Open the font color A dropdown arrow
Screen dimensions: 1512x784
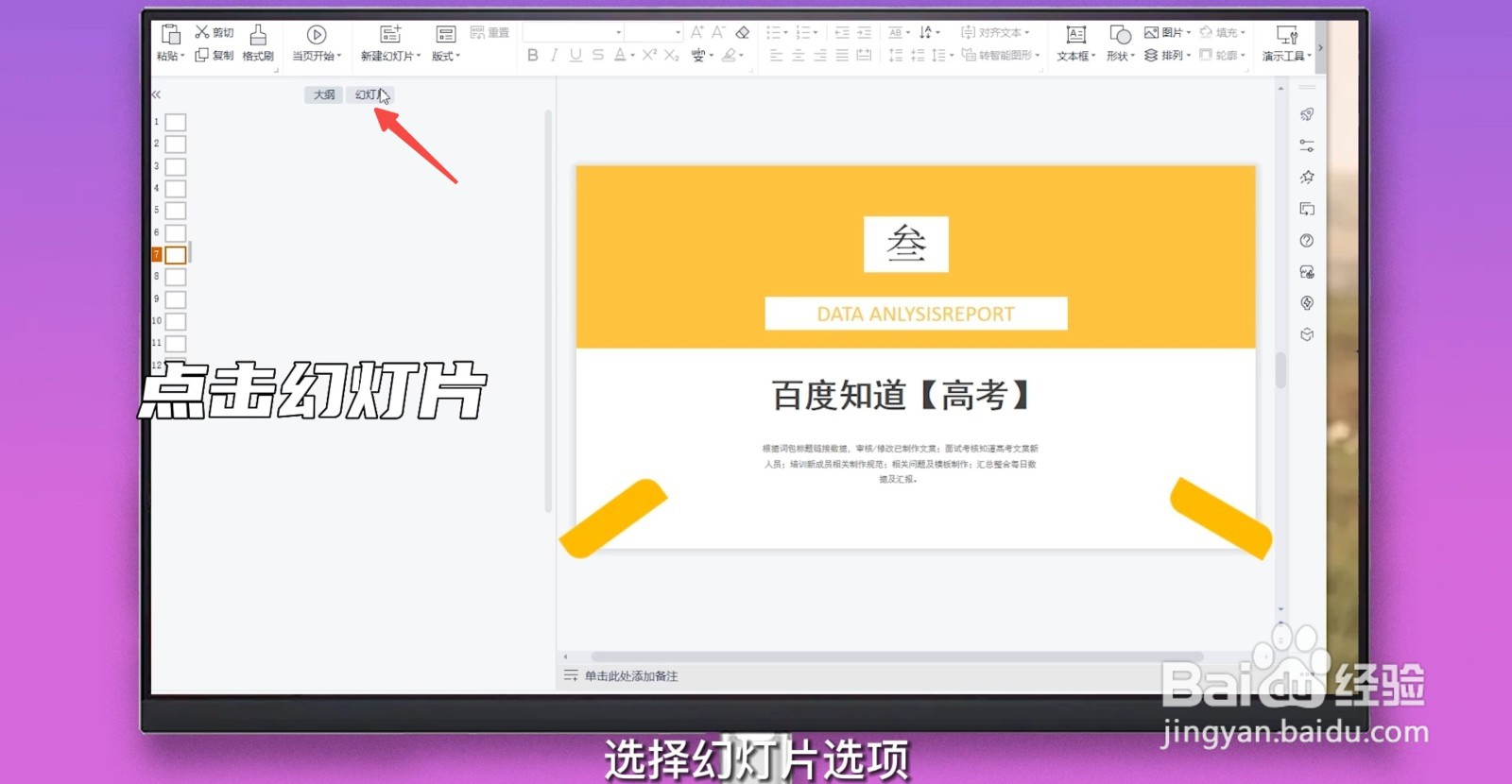(x=633, y=56)
